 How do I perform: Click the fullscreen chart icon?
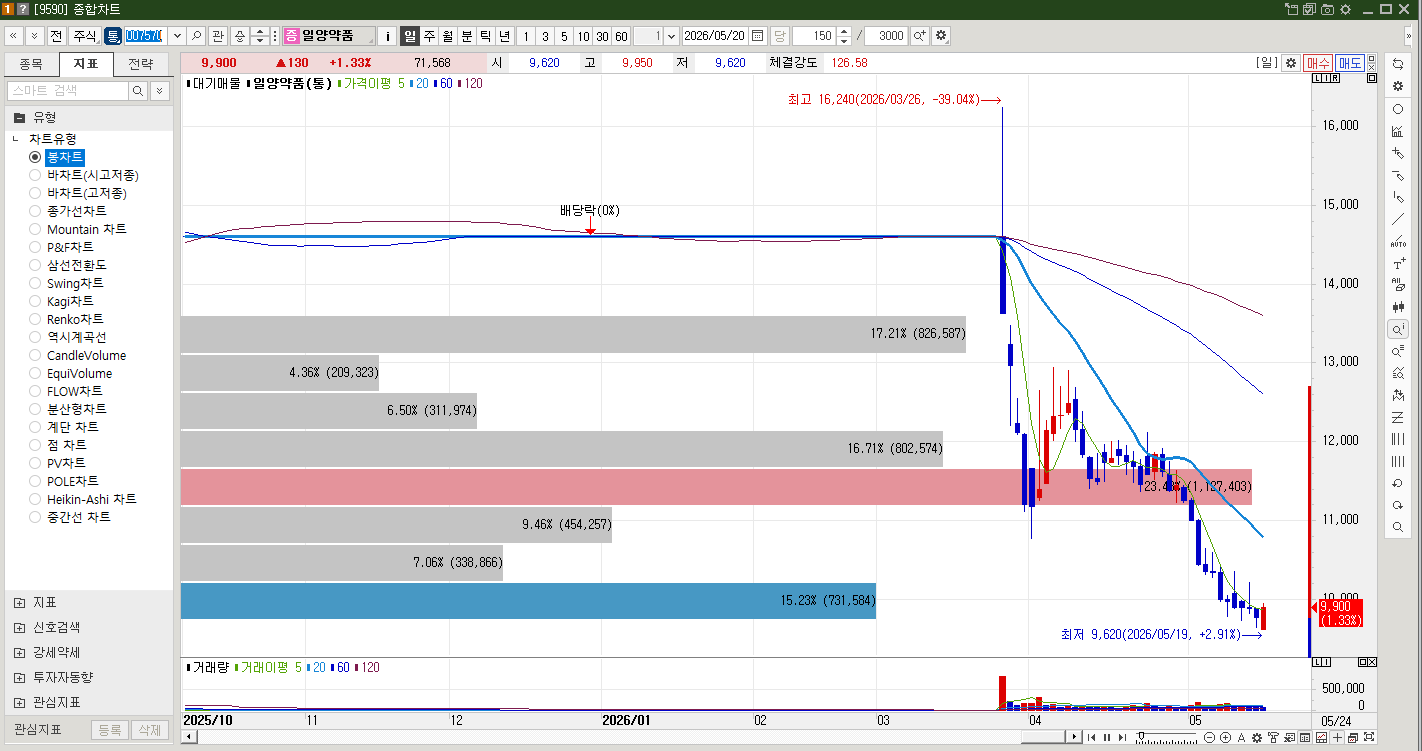pos(1367,738)
